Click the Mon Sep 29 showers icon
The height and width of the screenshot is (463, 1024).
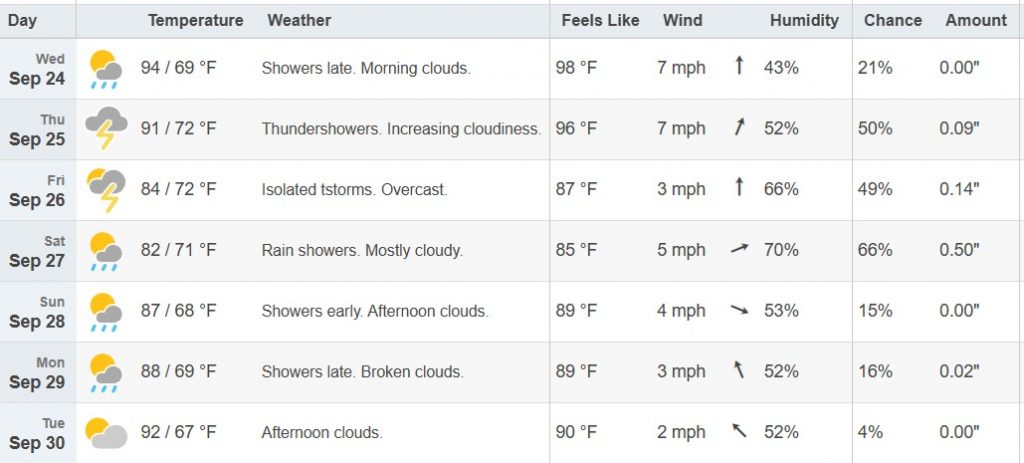pyautogui.click(x=106, y=372)
